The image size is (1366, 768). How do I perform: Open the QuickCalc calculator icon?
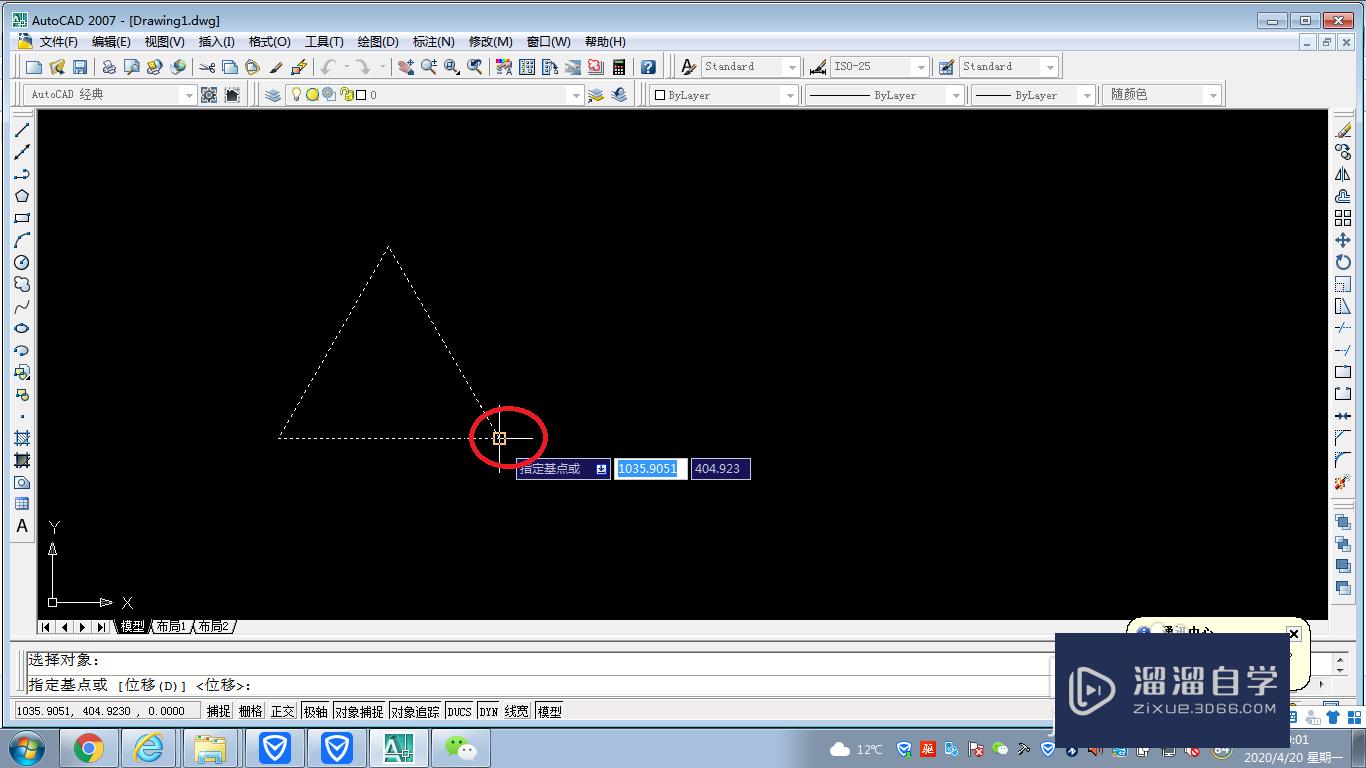[619, 67]
